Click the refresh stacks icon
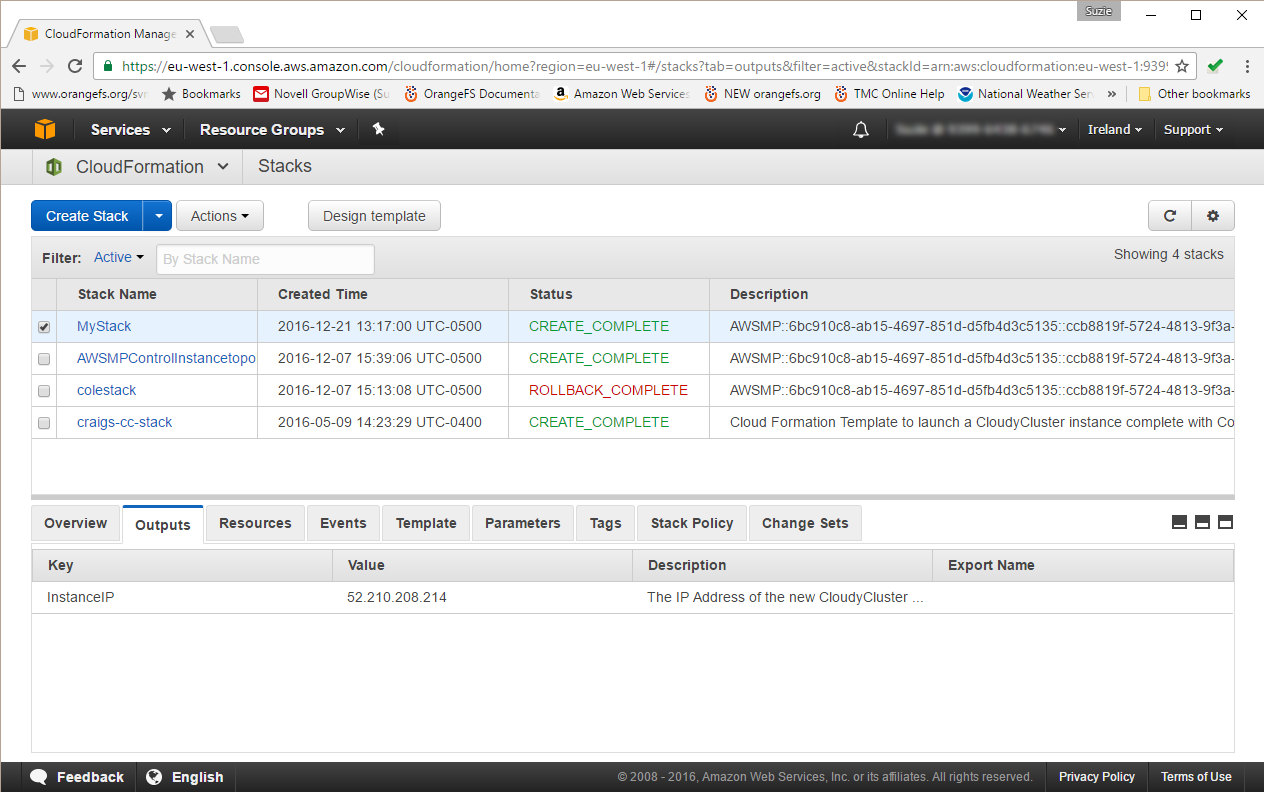Viewport: 1264px width, 792px height. pos(1169,215)
